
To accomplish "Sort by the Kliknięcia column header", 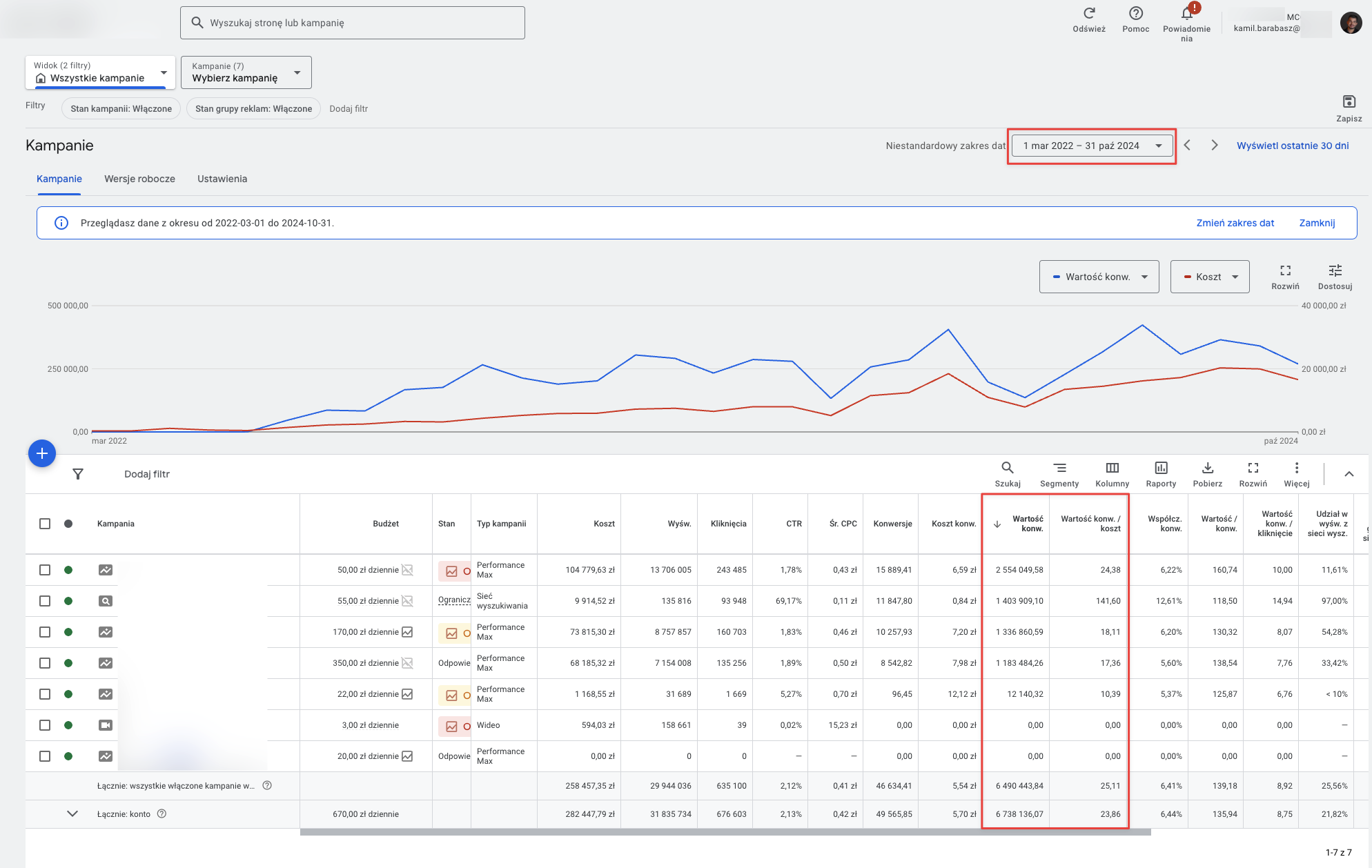I will point(729,524).
